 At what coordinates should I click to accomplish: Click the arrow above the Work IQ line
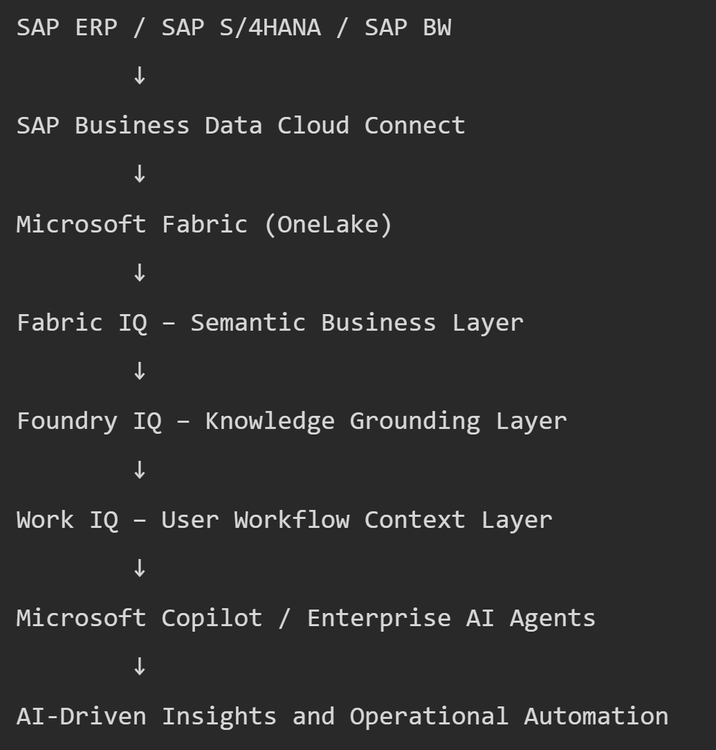click(139, 470)
